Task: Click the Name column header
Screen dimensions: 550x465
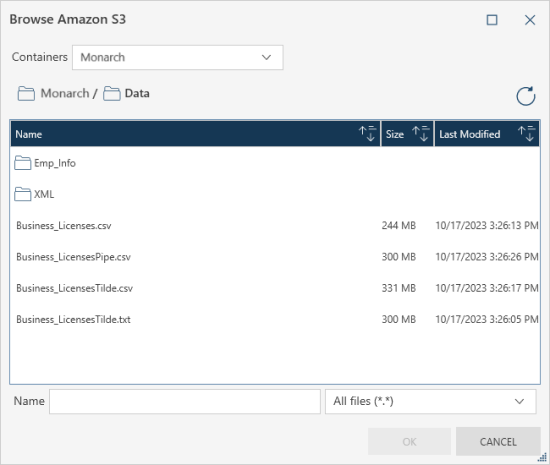Action: coord(196,134)
